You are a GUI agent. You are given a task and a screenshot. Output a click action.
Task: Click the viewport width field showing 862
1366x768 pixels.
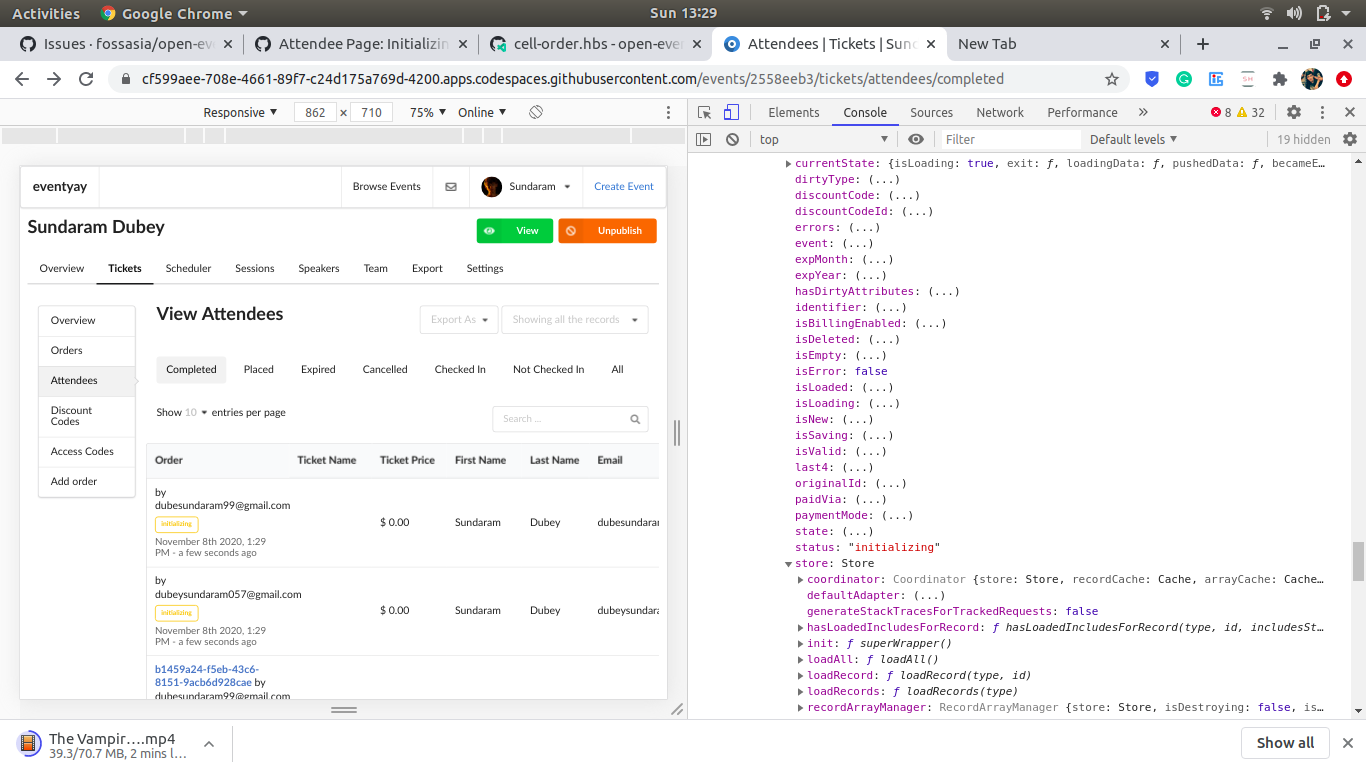point(315,112)
